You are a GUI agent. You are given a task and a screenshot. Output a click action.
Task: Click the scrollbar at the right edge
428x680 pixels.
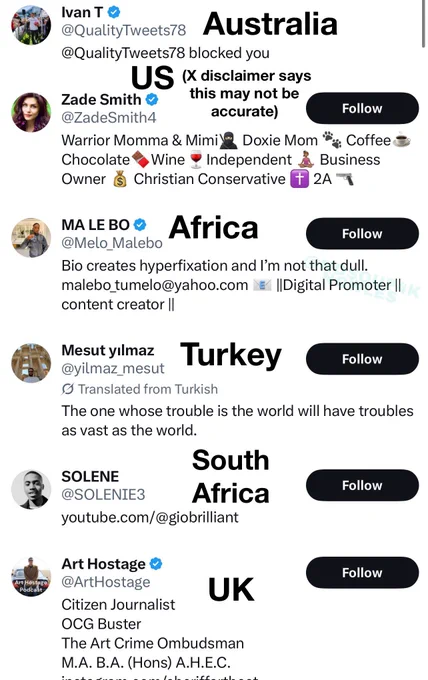coord(423,24)
